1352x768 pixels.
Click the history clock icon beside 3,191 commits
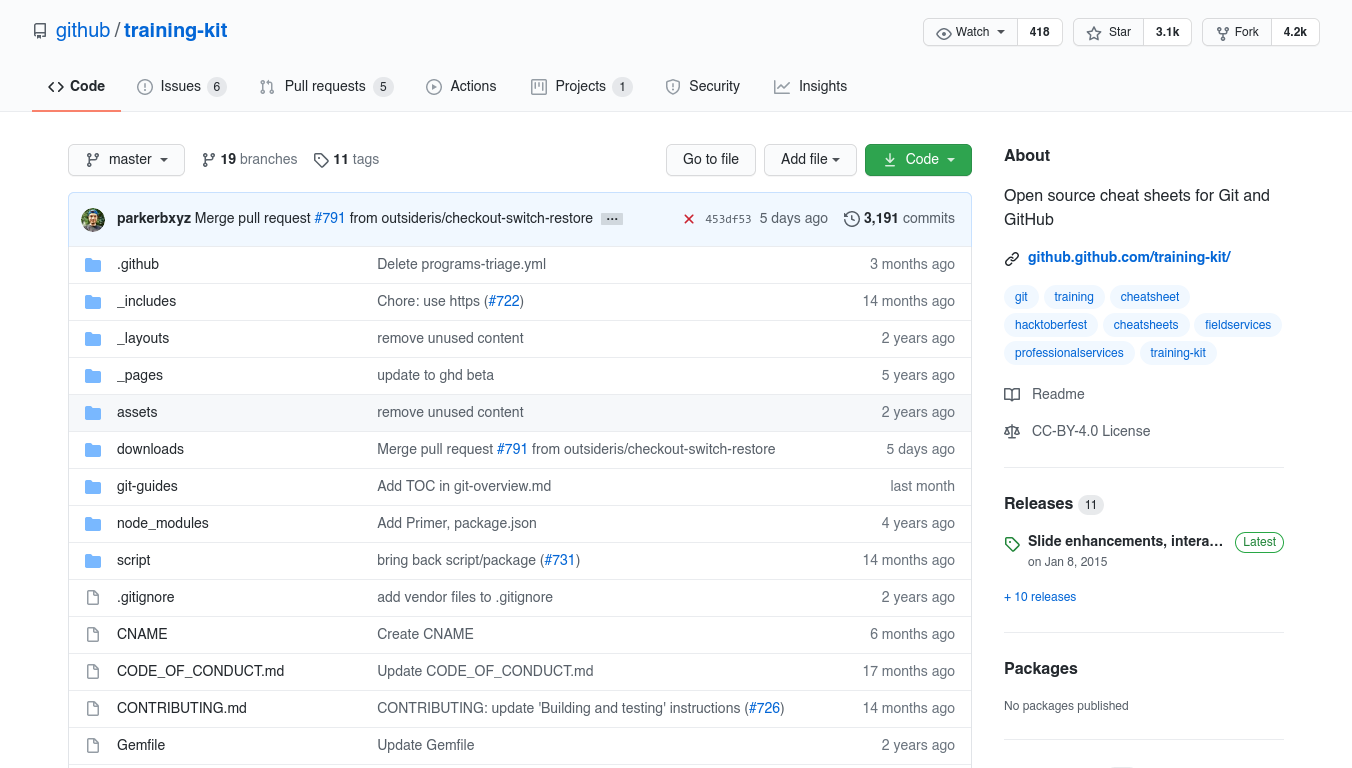pos(852,218)
